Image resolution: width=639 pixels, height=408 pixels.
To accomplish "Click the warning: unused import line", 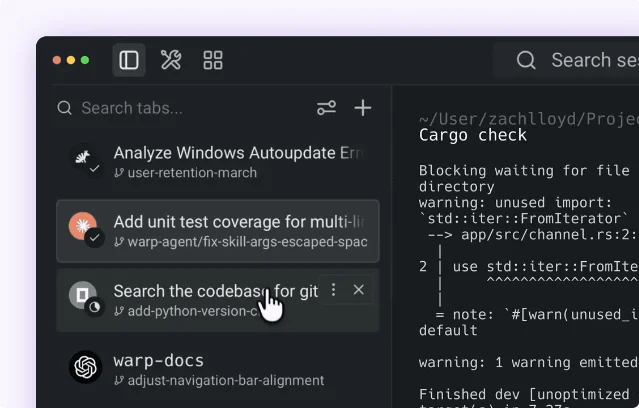I will pos(516,203).
